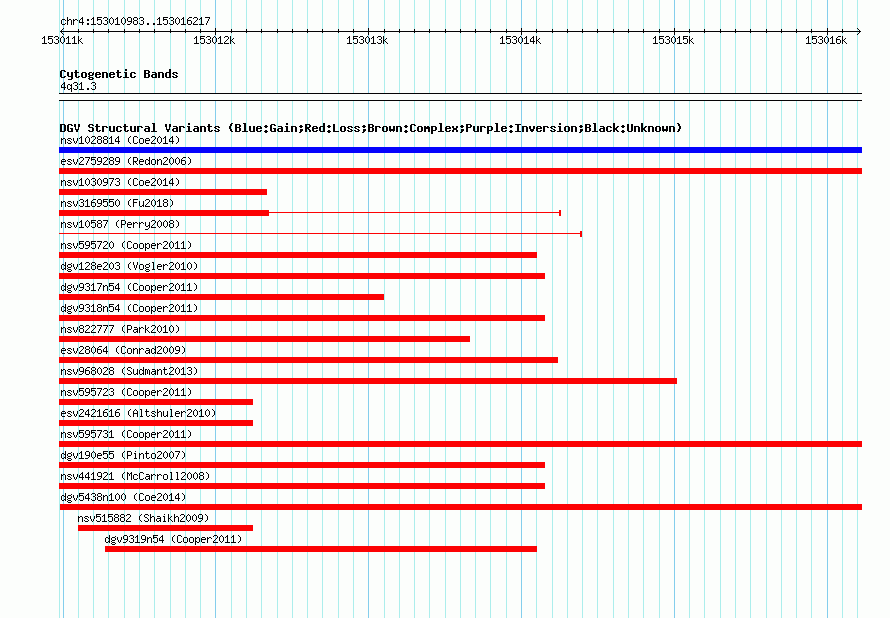Click the nsv595720 (Cooper2011) label
This screenshot has height=618, width=890.
click(x=126, y=245)
